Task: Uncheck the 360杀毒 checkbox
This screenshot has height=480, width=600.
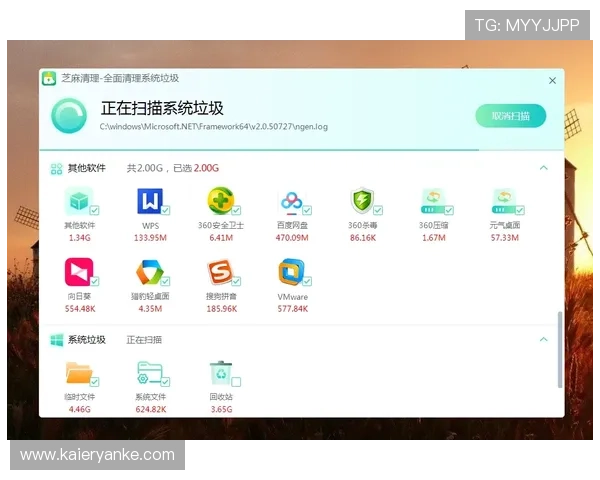Action: pyautogui.click(x=378, y=210)
